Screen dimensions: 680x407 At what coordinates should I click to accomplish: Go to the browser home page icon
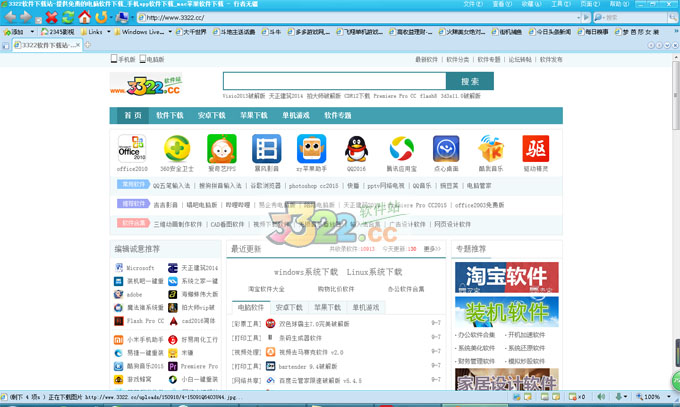(85, 17)
